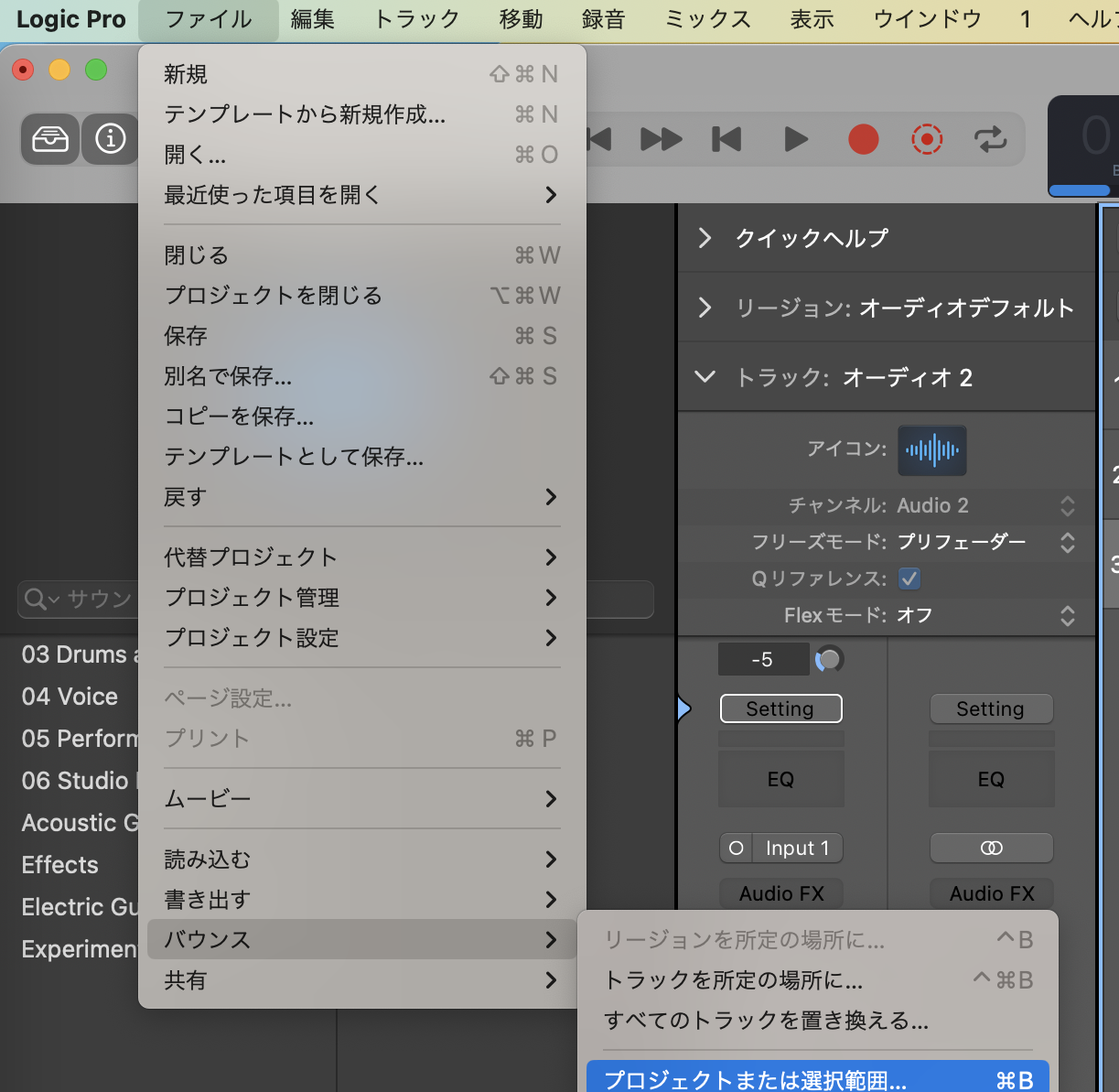Select プロジェクトまたは選択範囲… bounce option
Screen dimensions: 1119x1092
coord(818,1077)
